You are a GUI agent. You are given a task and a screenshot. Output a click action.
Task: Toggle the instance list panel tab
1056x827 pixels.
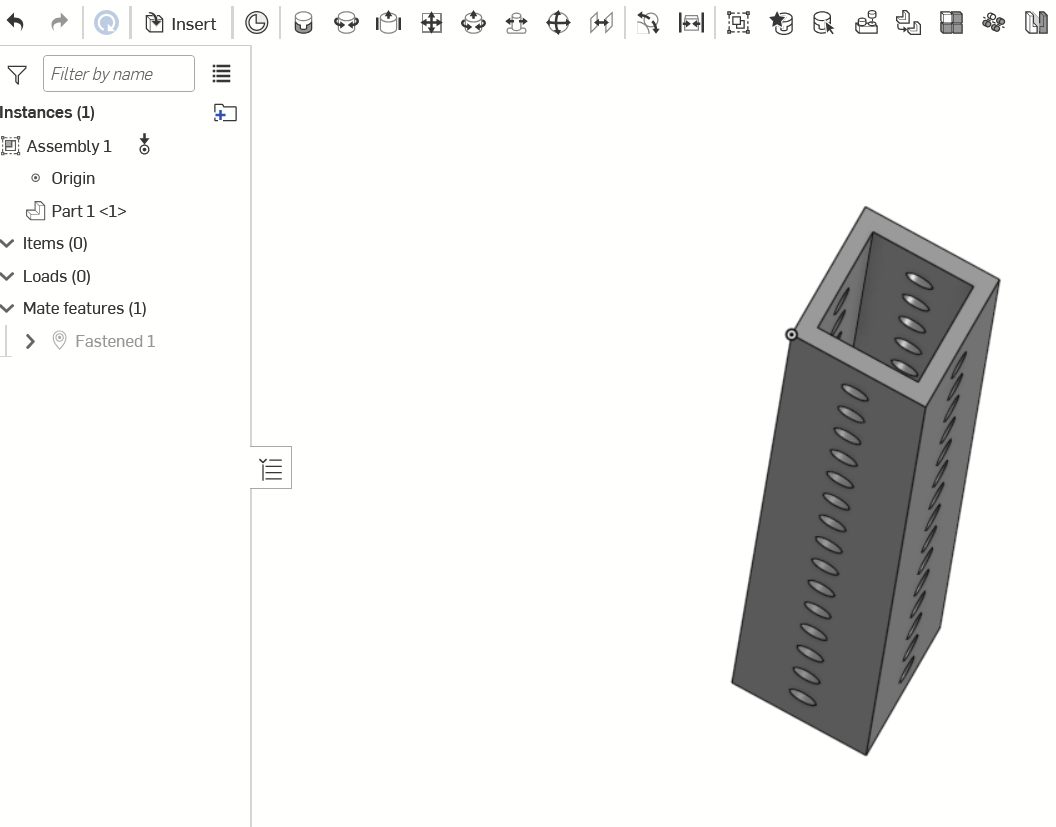point(271,468)
